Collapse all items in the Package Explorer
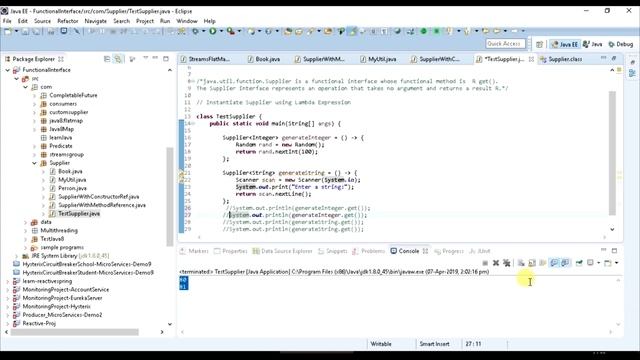 coord(107,59)
